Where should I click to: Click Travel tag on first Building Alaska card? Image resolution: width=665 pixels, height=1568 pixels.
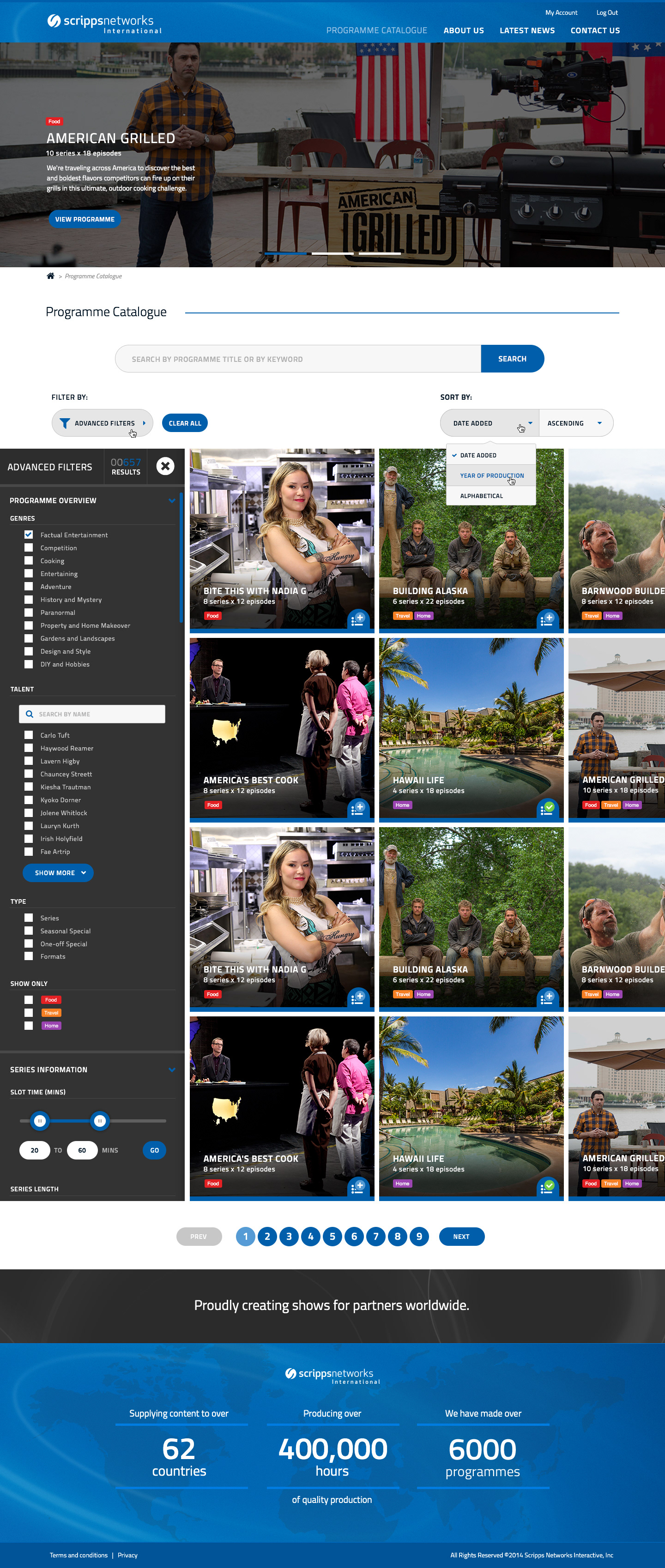403,616
